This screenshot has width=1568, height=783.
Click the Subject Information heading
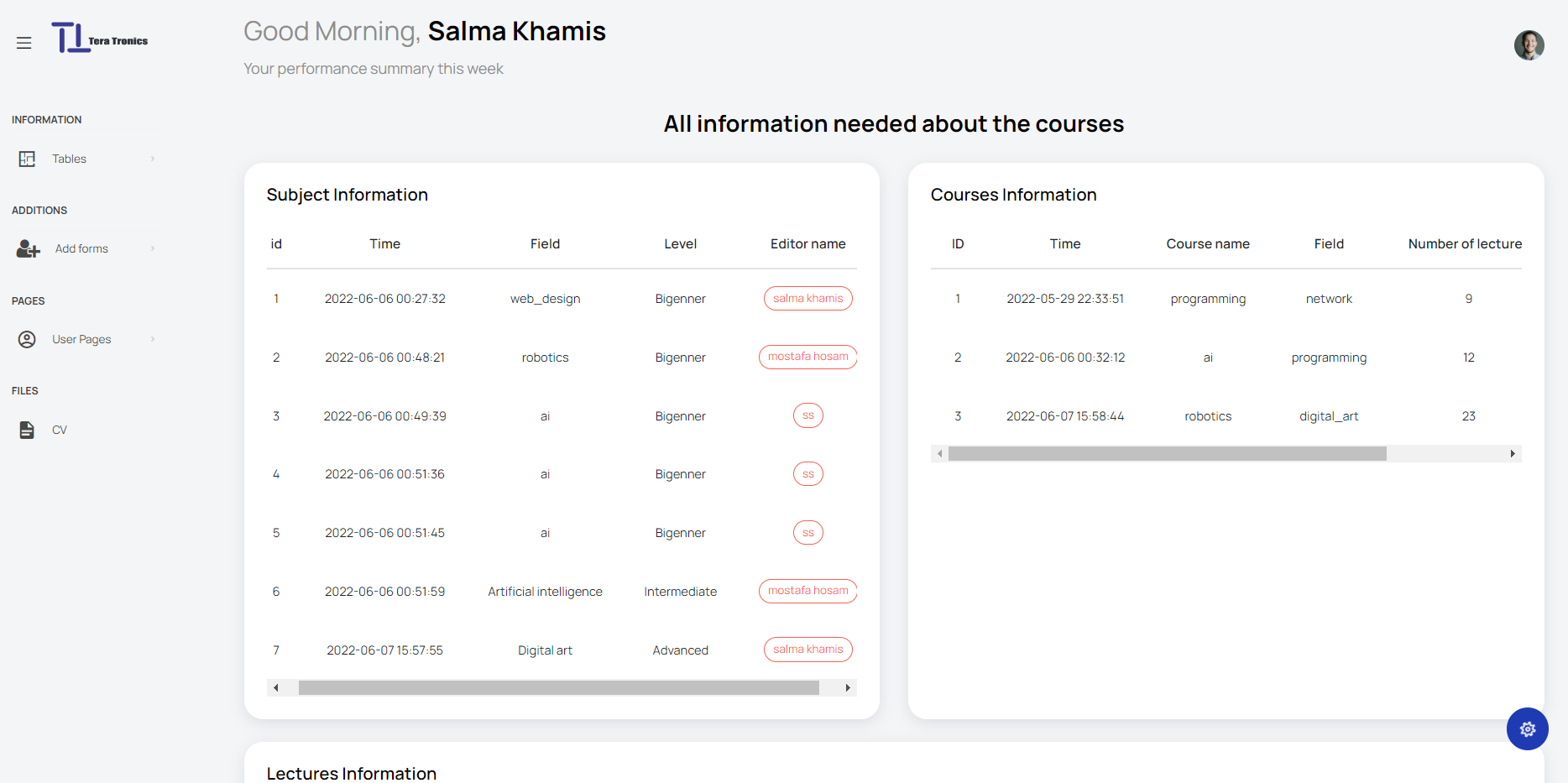[347, 195]
